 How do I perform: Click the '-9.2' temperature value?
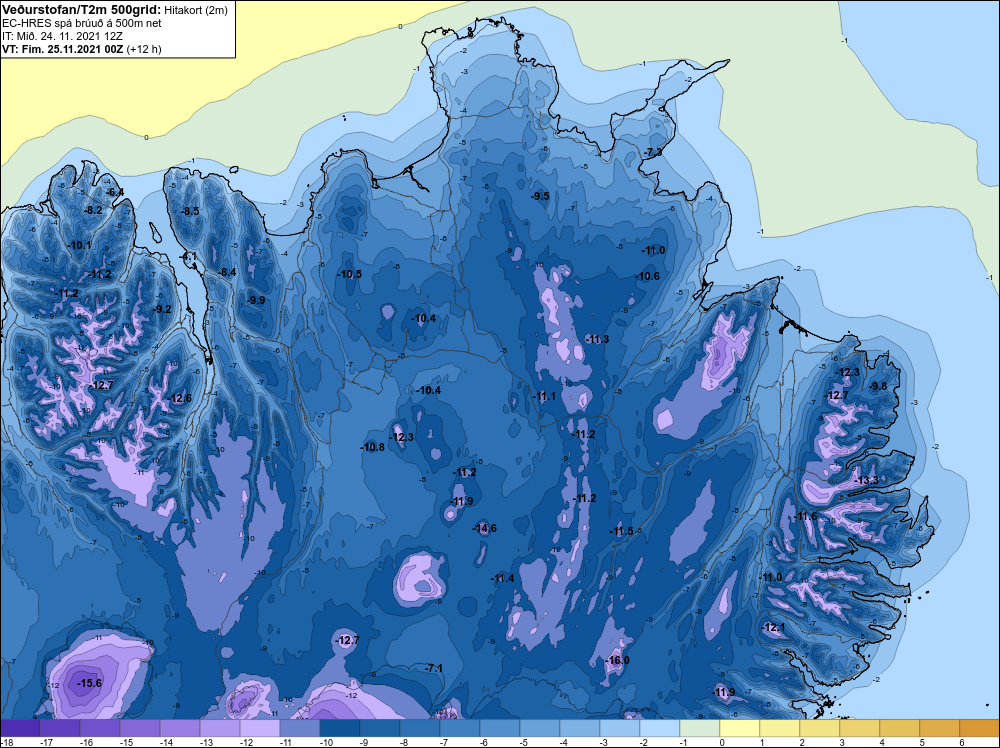(162, 309)
